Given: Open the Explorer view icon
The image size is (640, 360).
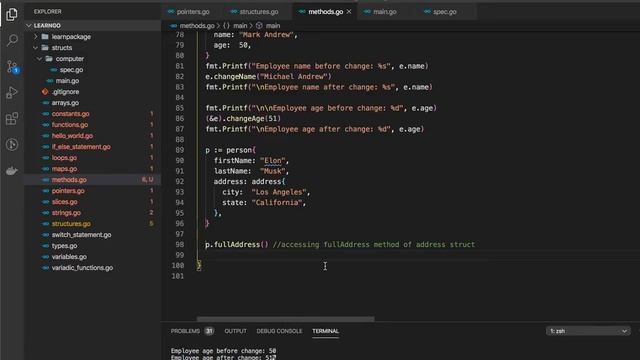Looking at the screenshot, I should point(12,14).
